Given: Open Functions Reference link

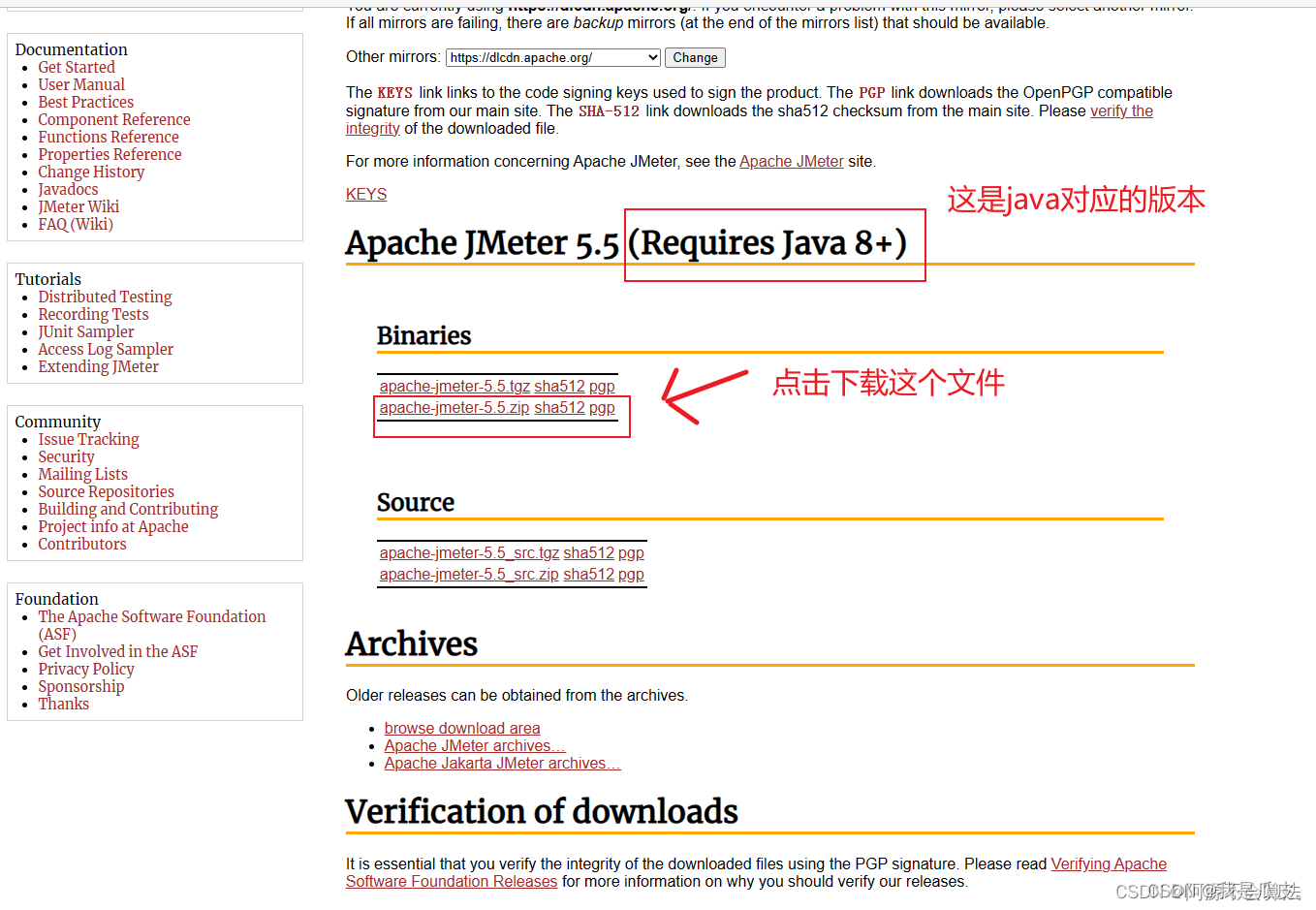Looking at the screenshot, I should [x=109, y=137].
